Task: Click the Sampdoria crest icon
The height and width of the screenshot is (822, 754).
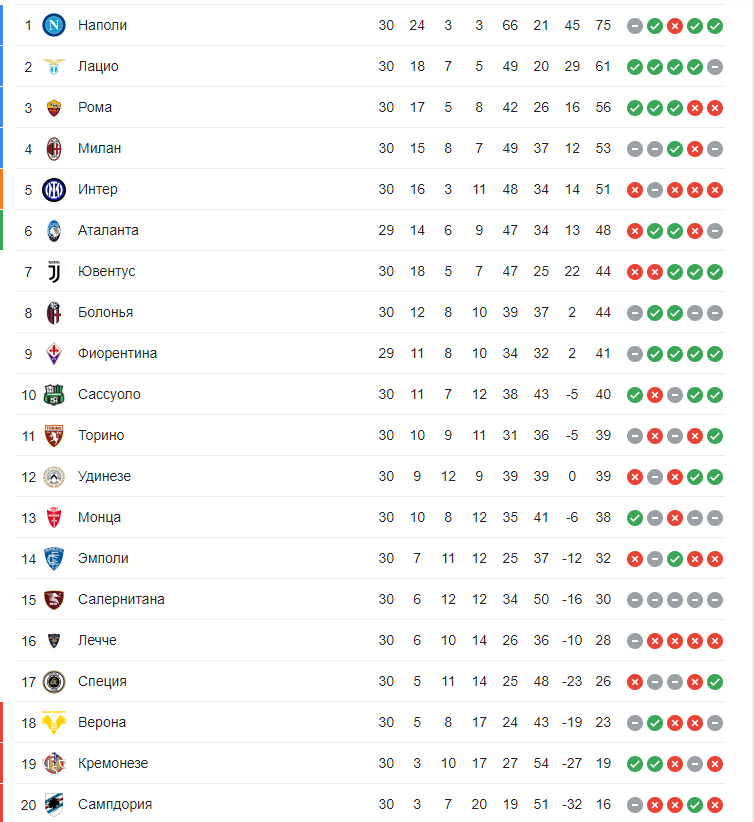Action: coord(54,804)
